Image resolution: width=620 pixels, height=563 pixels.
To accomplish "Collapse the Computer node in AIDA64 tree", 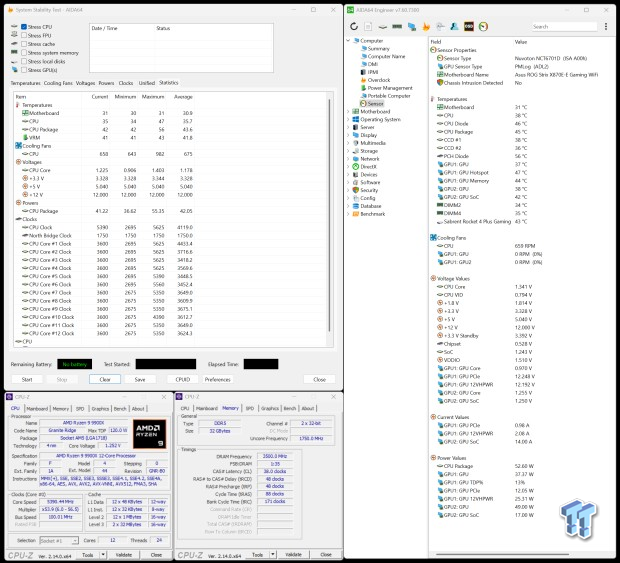I will tap(348, 40).
